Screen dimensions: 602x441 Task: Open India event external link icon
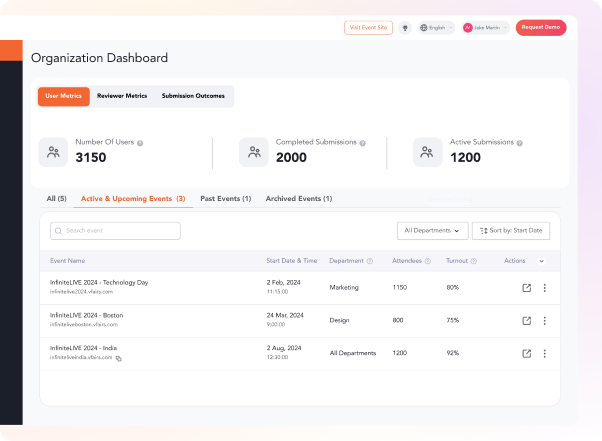[527, 353]
